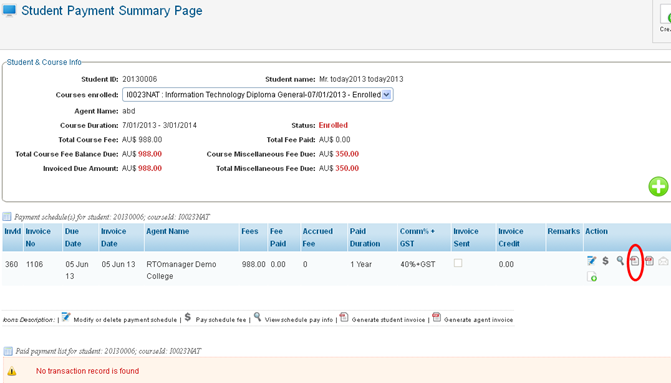
Task: Generate student invoice using the circled PDF icon
Action: [635, 261]
